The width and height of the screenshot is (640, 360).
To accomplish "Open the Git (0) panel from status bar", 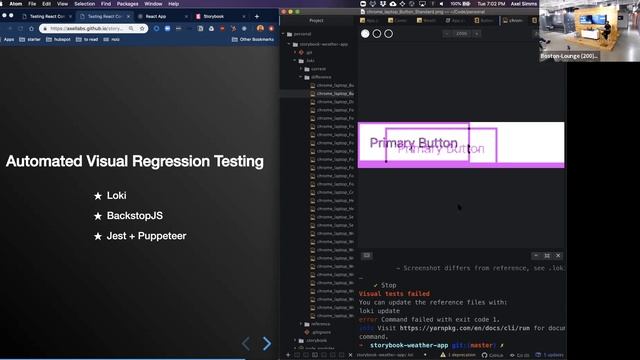I will click(x=520, y=355).
